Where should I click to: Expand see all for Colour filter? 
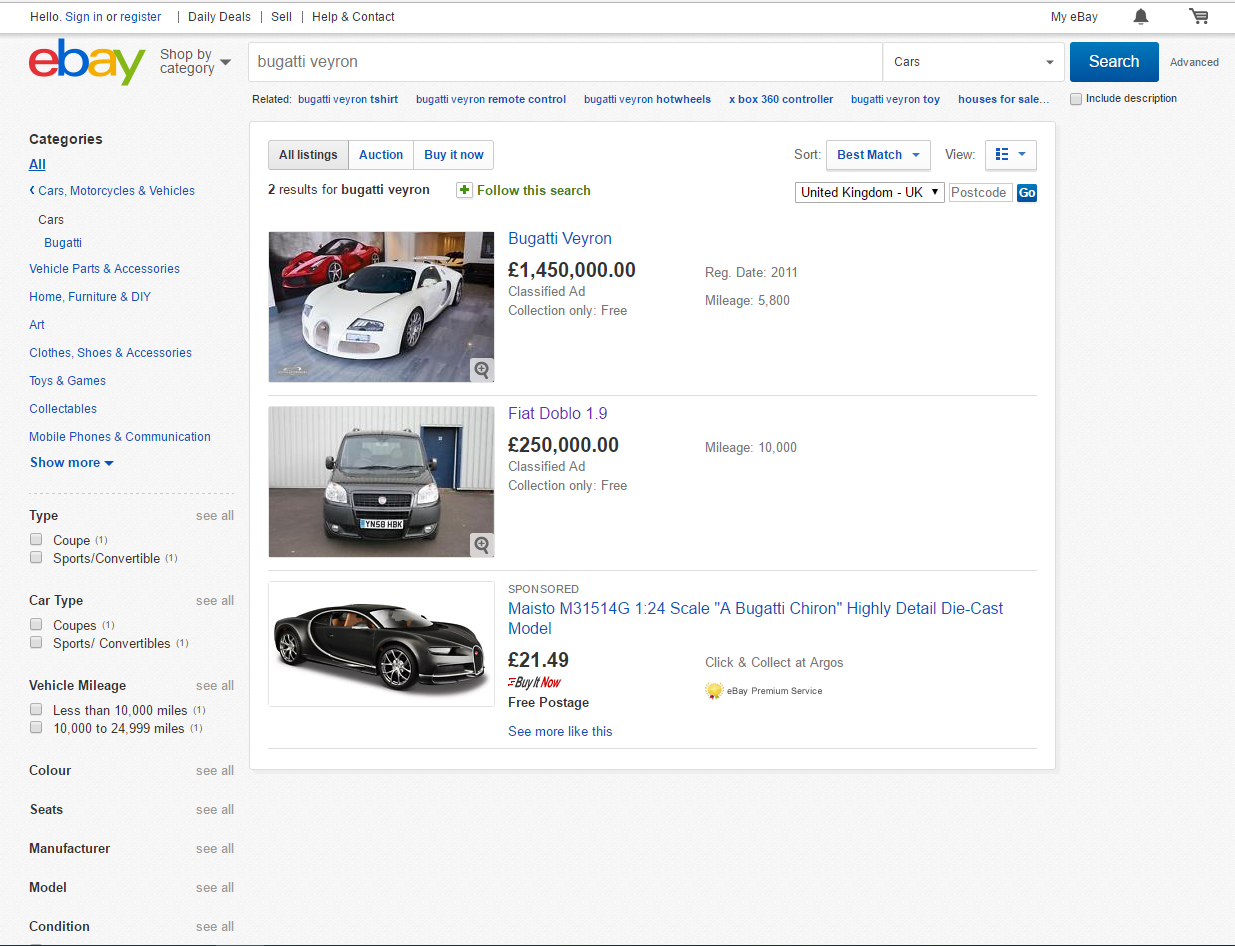point(215,770)
